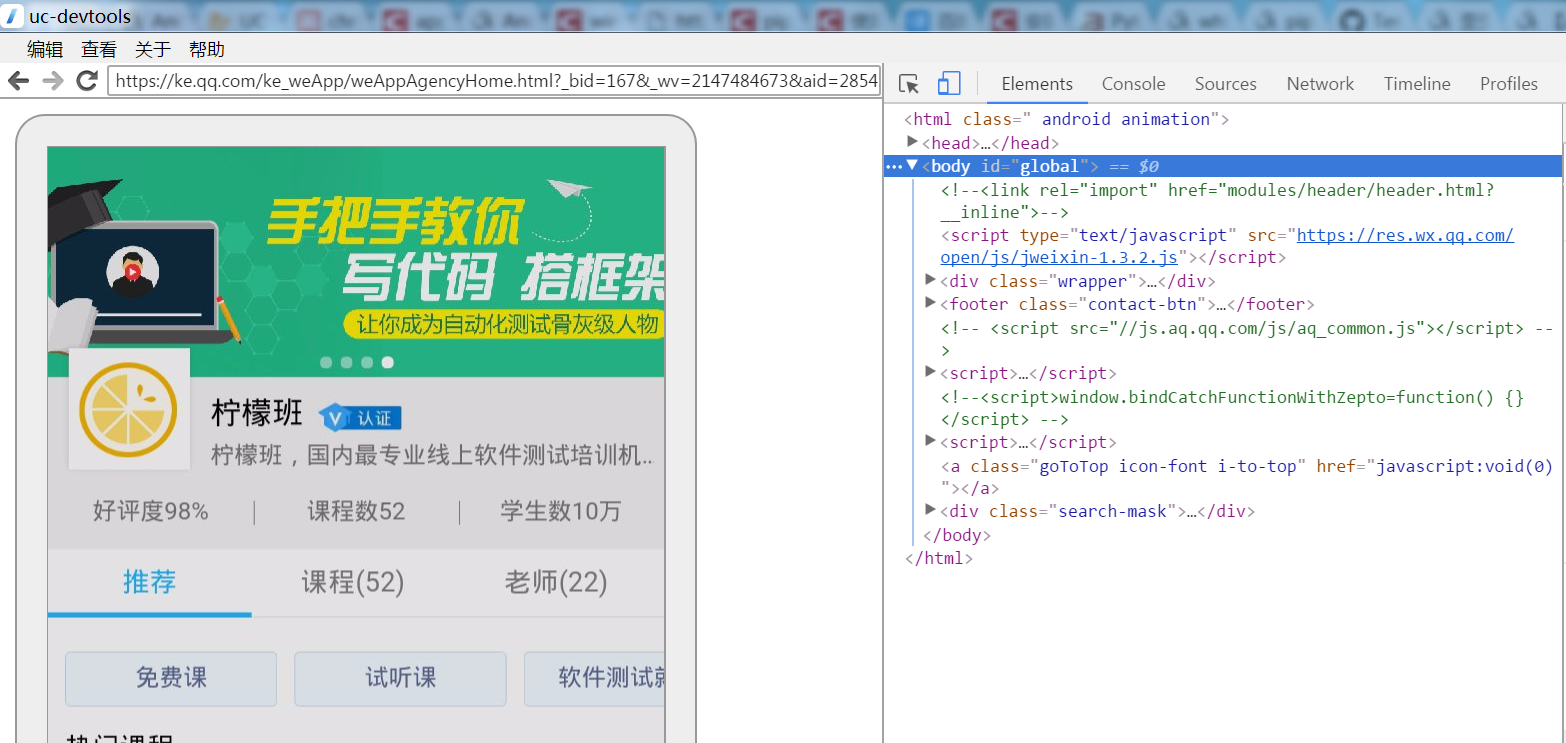Activate the inspect element picker icon
The height and width of the screenshot is (743, 1566).
point(908,84)
